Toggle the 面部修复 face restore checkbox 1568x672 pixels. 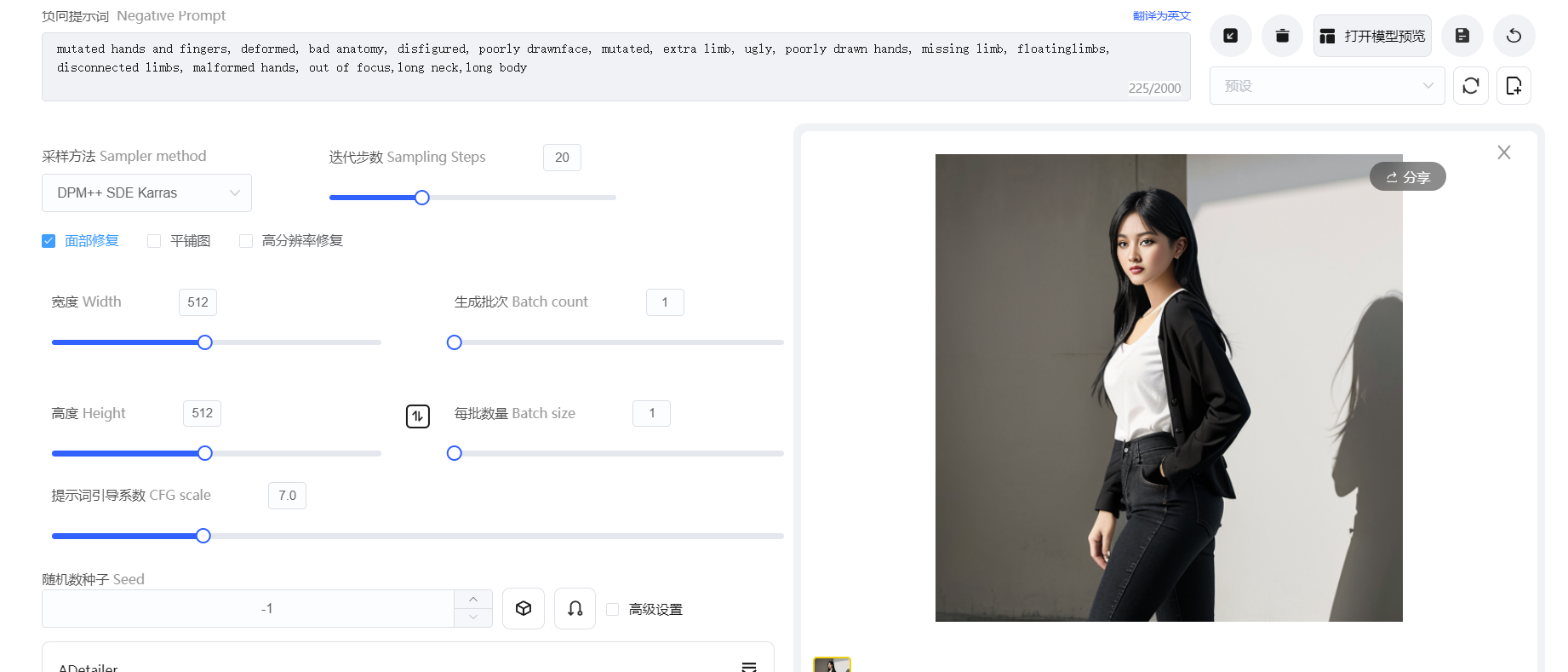(x=49, y=241)
